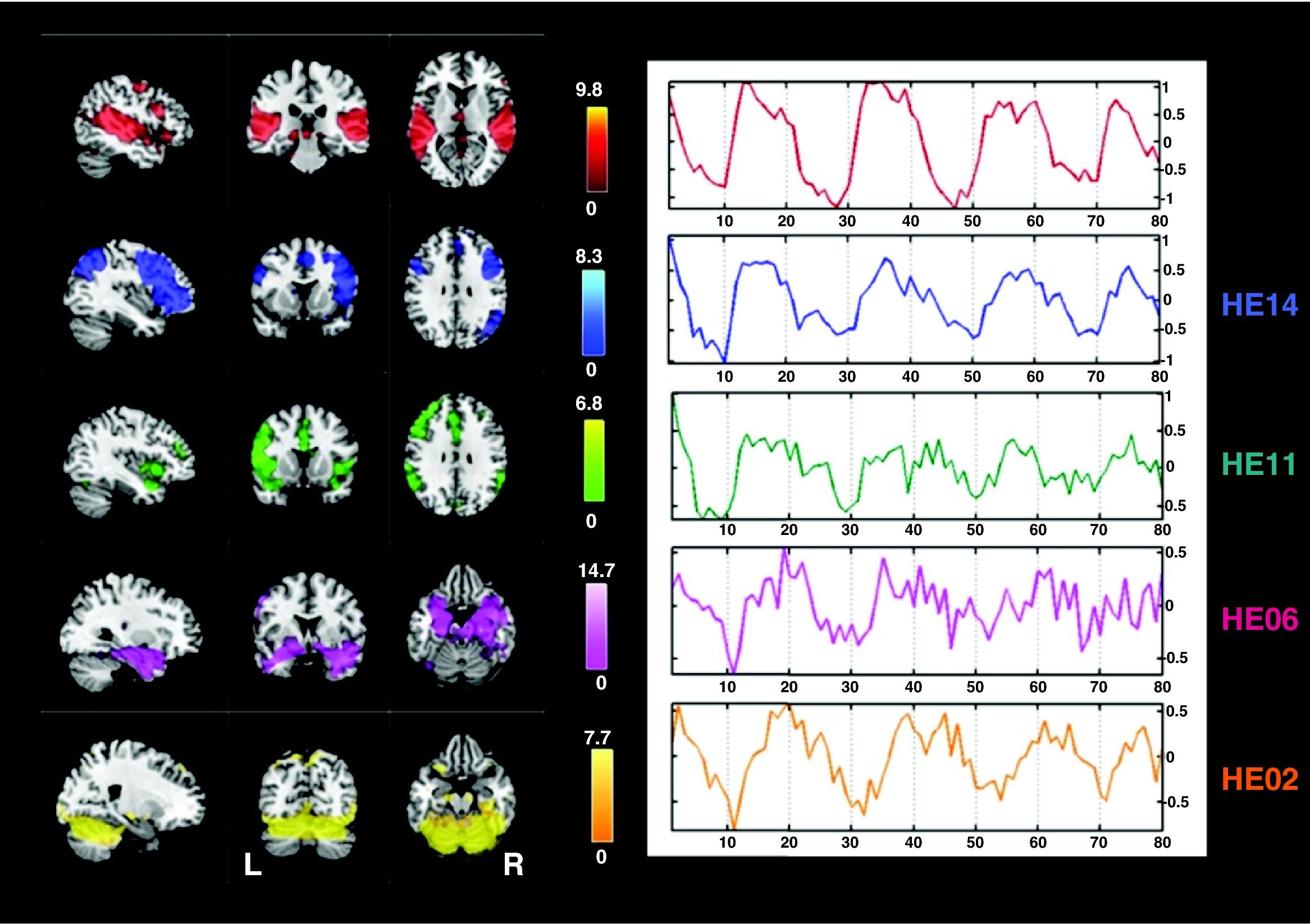Viewport: 1310px width, 924px height.
Task: Click the HE06 label
Action: point(1261,620)
